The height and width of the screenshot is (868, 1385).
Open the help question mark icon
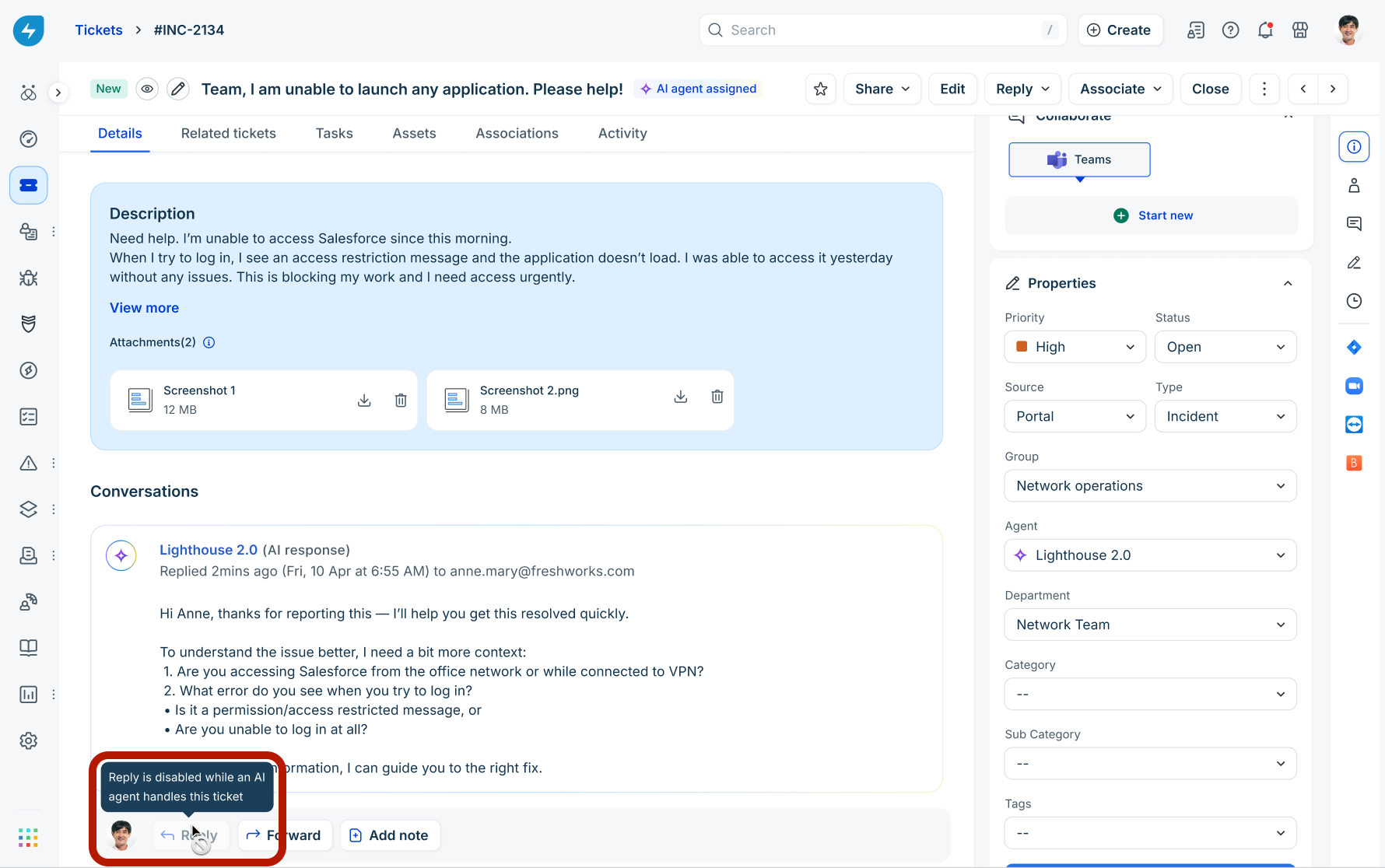pyautogui.click(x=1231, y=30)
